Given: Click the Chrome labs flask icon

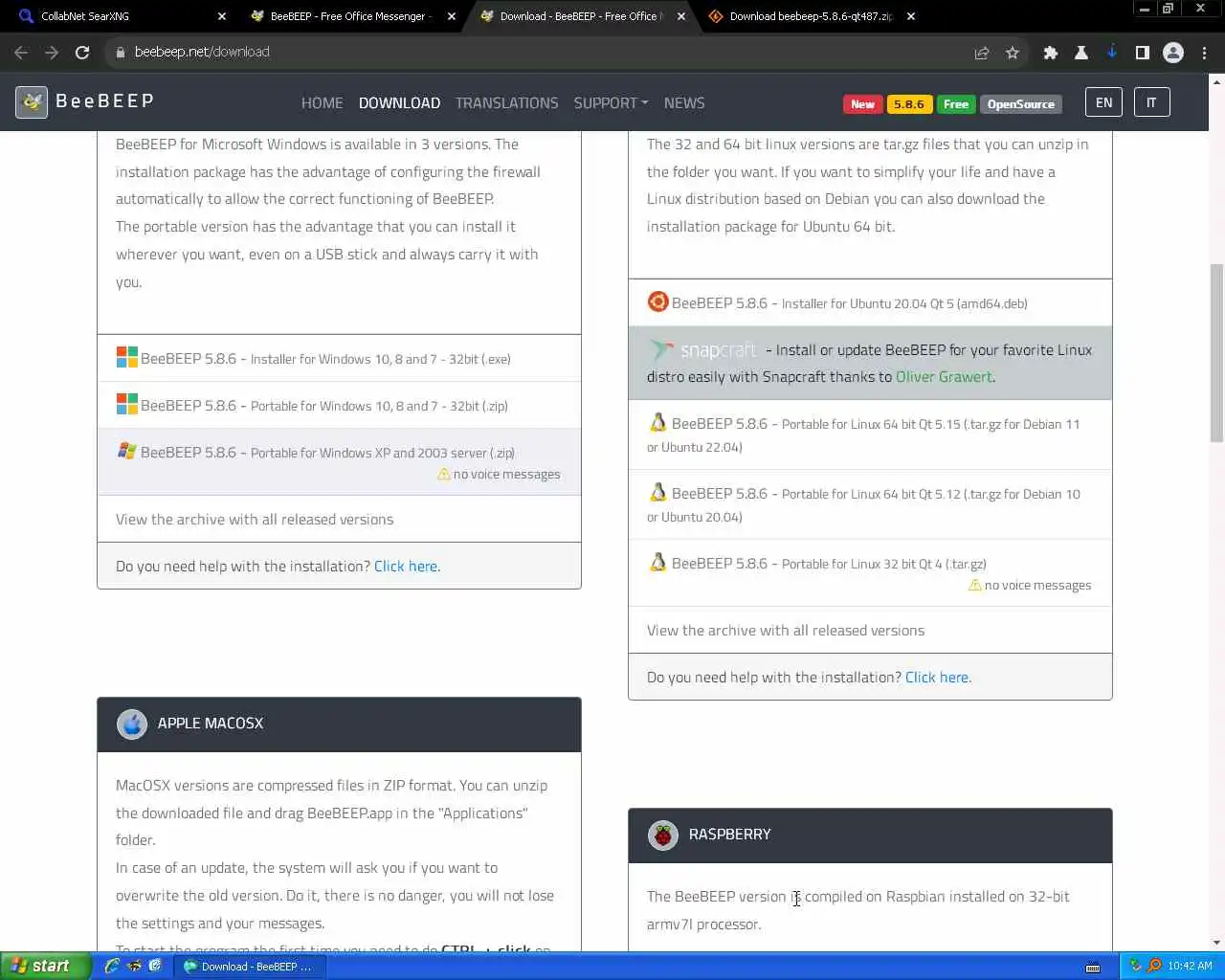Looking at the screenshot, I should (x=1081, y=53).
